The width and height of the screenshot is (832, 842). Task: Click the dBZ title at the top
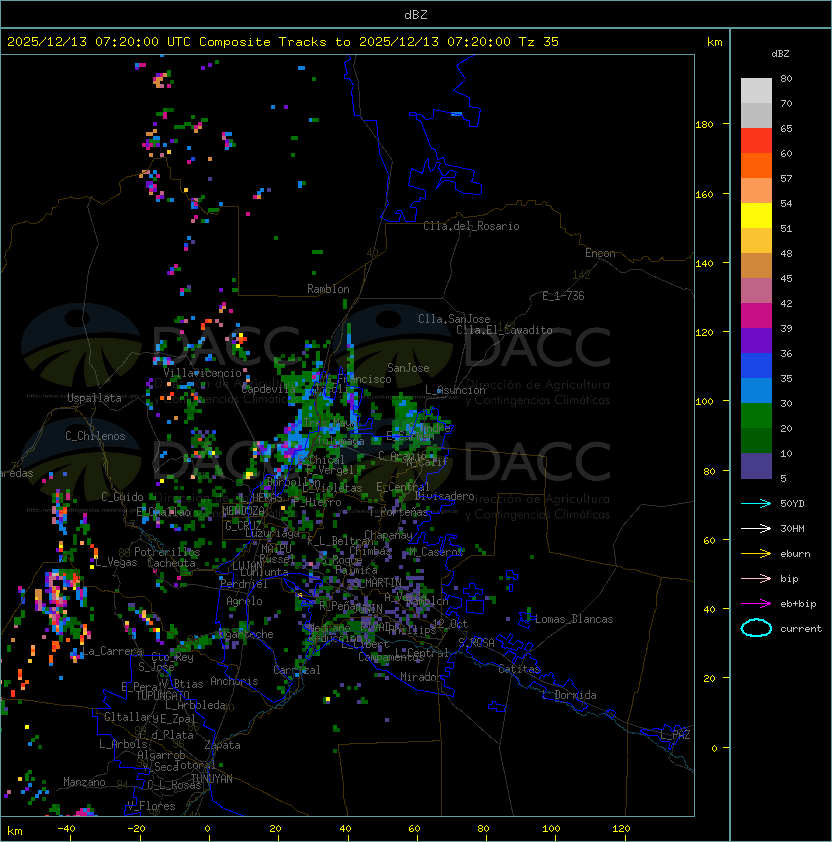[416, 14]
